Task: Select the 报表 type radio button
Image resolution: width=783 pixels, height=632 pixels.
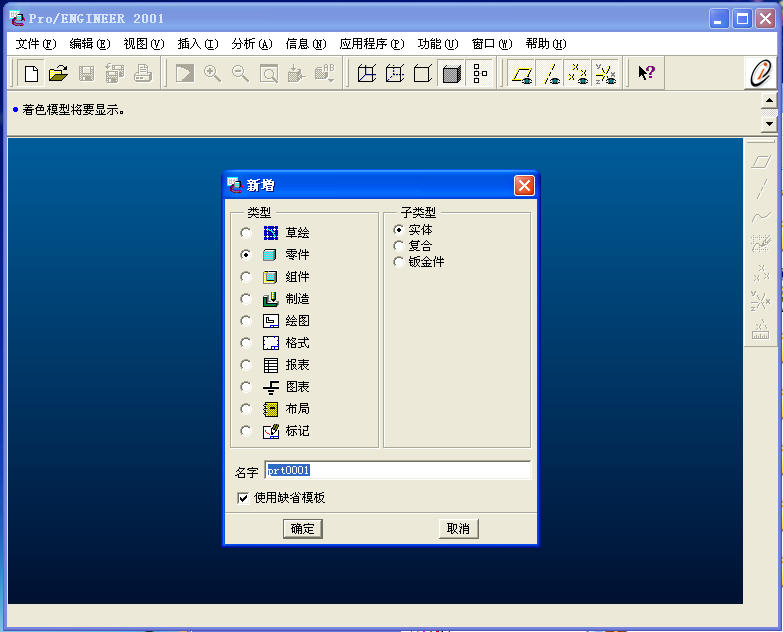Action: point(246,365)
